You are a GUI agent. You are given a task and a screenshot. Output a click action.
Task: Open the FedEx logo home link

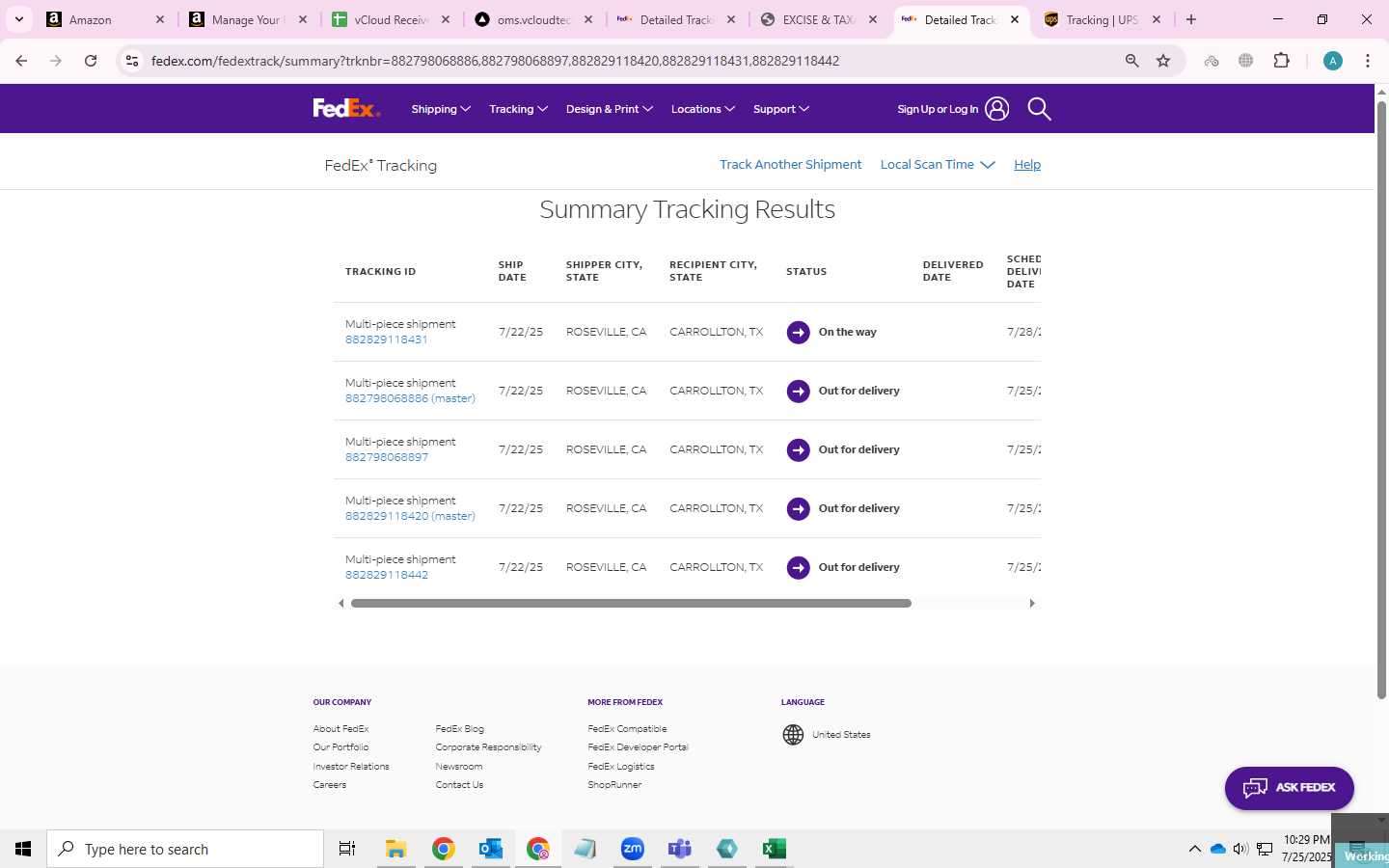[x=346, y=108]
